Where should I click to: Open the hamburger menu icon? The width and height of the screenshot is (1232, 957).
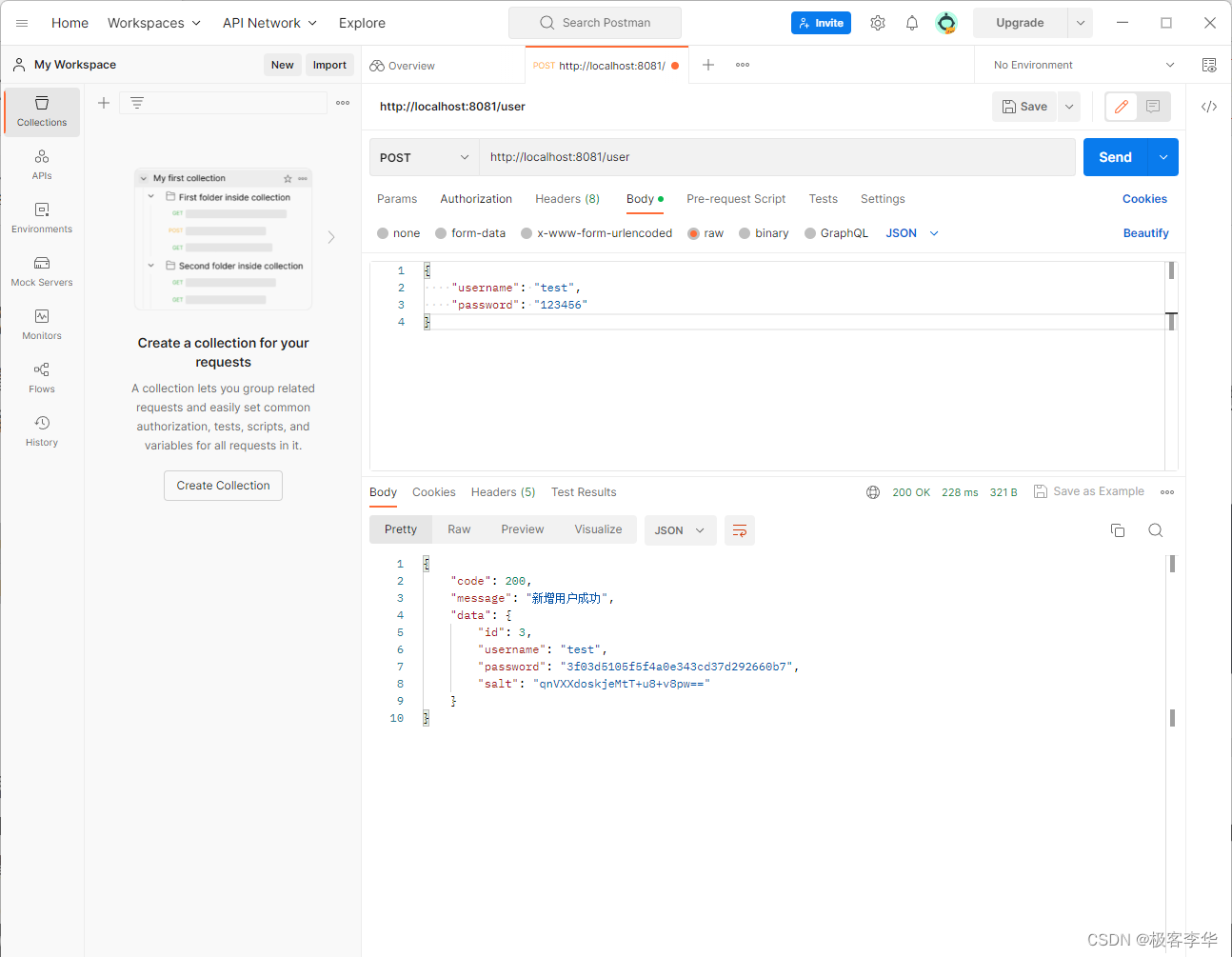[x=22, y=23]
